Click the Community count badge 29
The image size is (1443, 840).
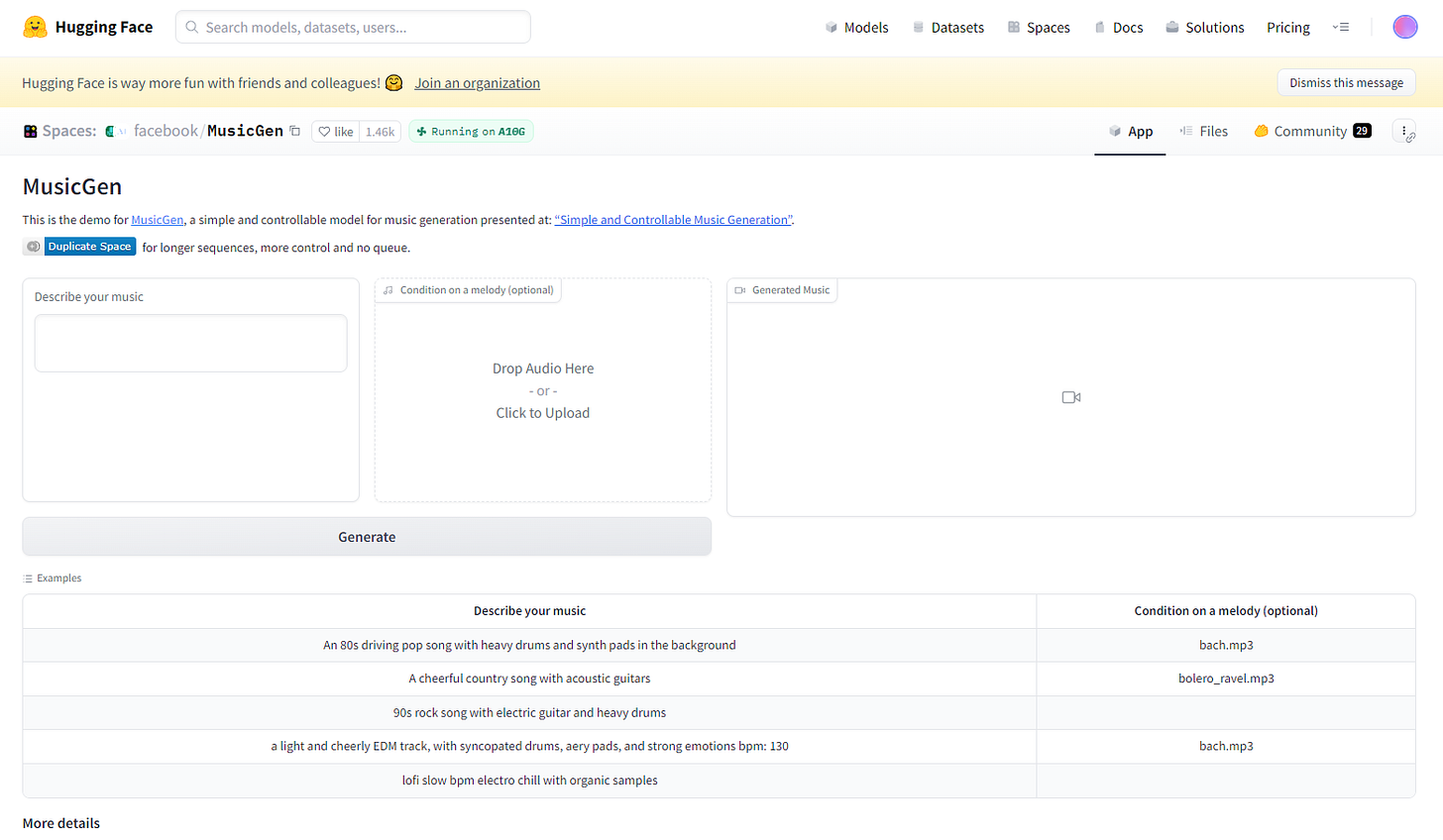click(1362, 131)
